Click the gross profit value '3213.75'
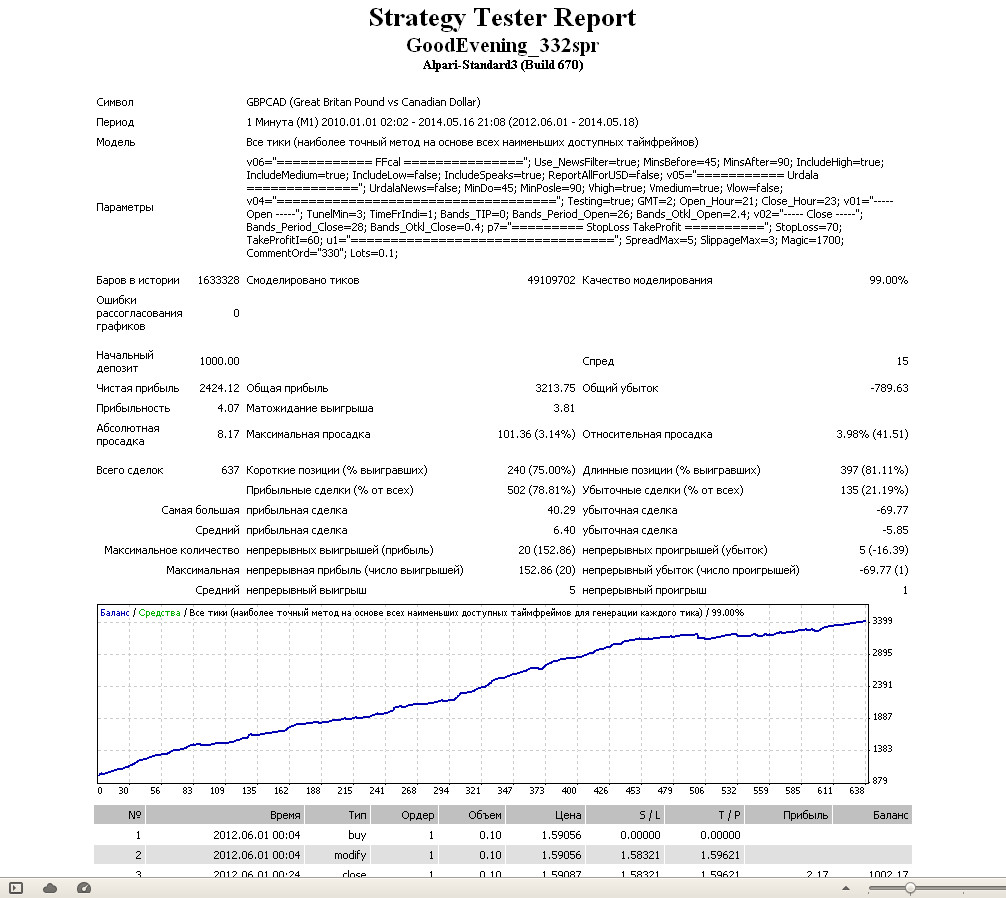This screenshot has width=1006, height=898. 555,388
